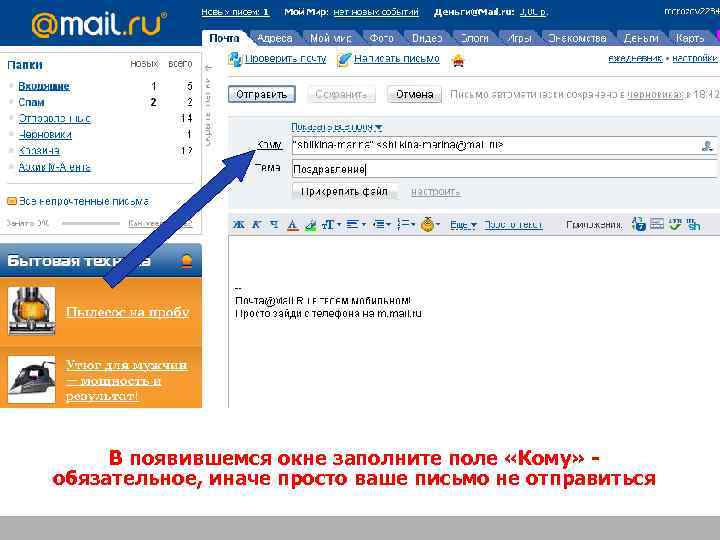Open the new letters count link at top
This screenshot has height=540, width=720.
(235, 12)
